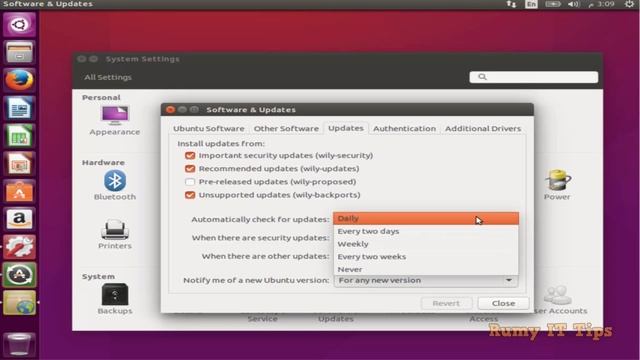Screen dimensions: 640x360
Task: Open Appearance settings in System Settings
Action: point(115,121)
